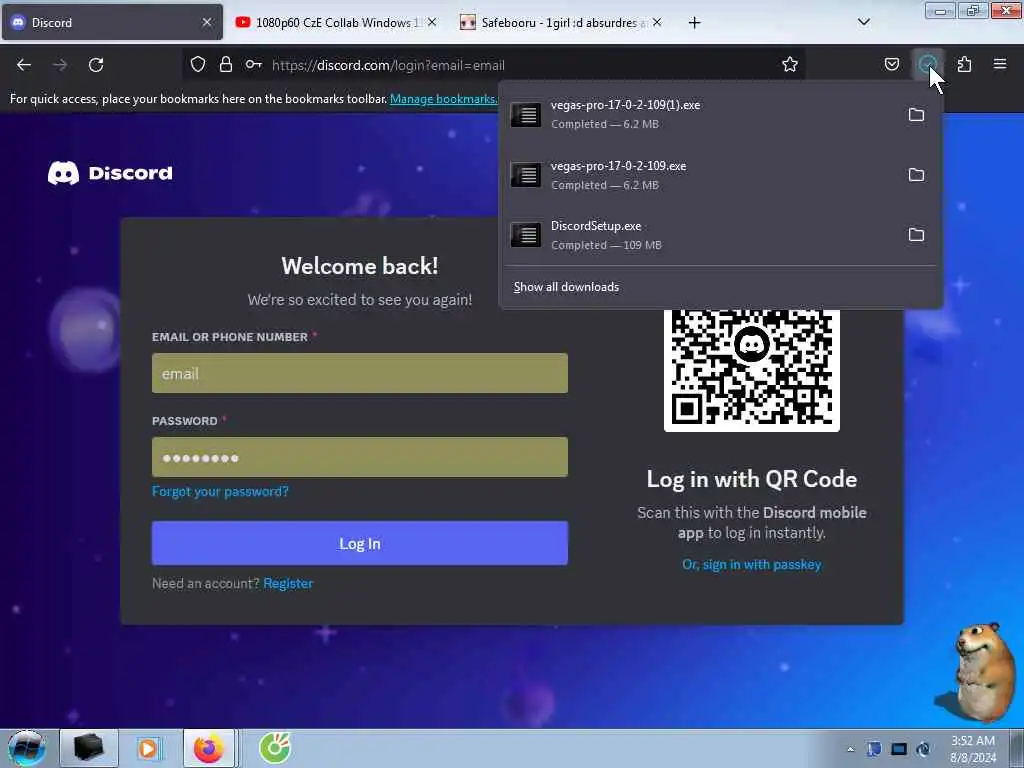The width and height of the screenshot is (1024, 768).
Task: Open the vegas-pro-17-0-2-109.exe file icon
Action: pos(526,175)
